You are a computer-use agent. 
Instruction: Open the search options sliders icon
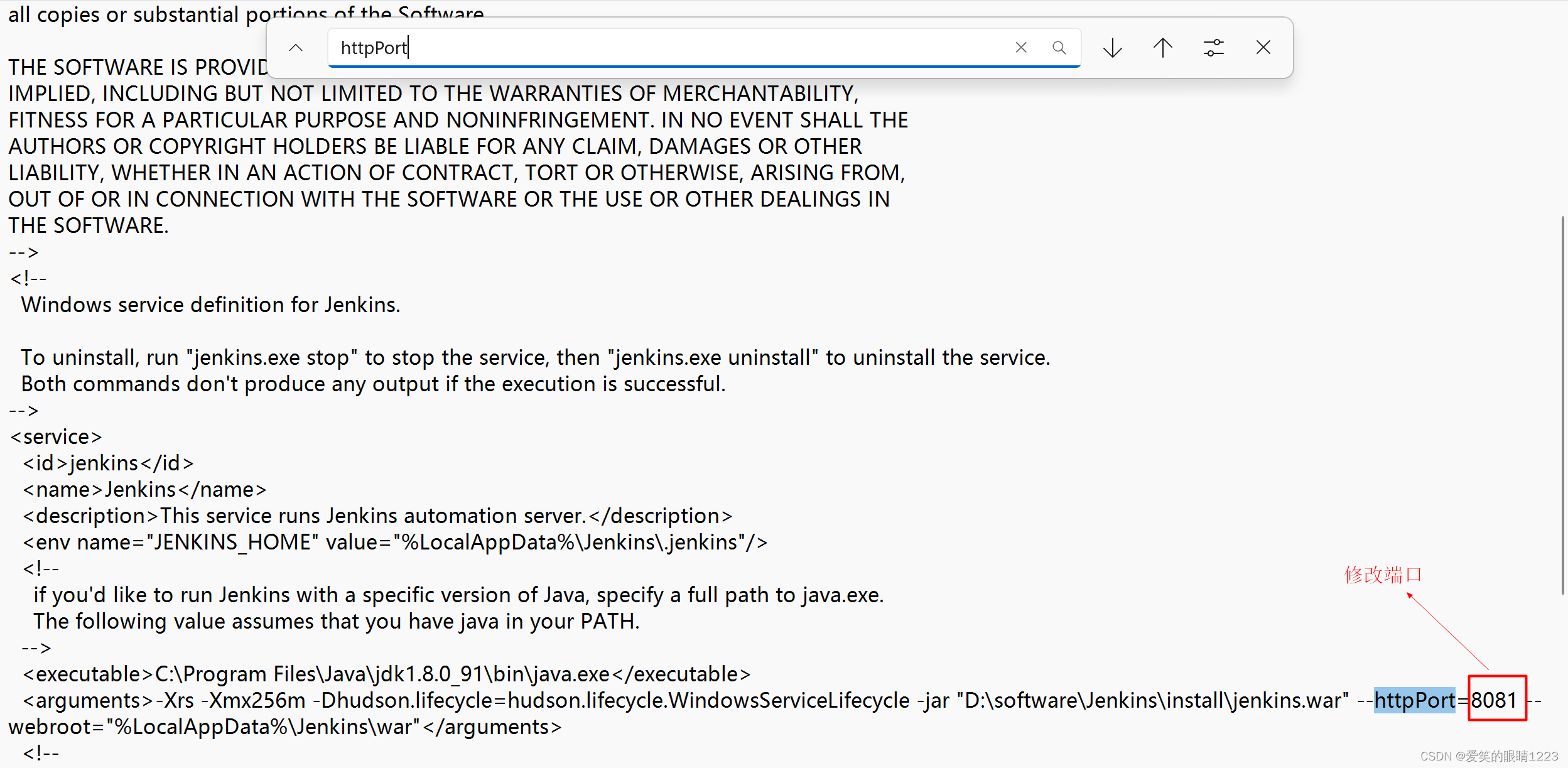(x=1213, y=48)
